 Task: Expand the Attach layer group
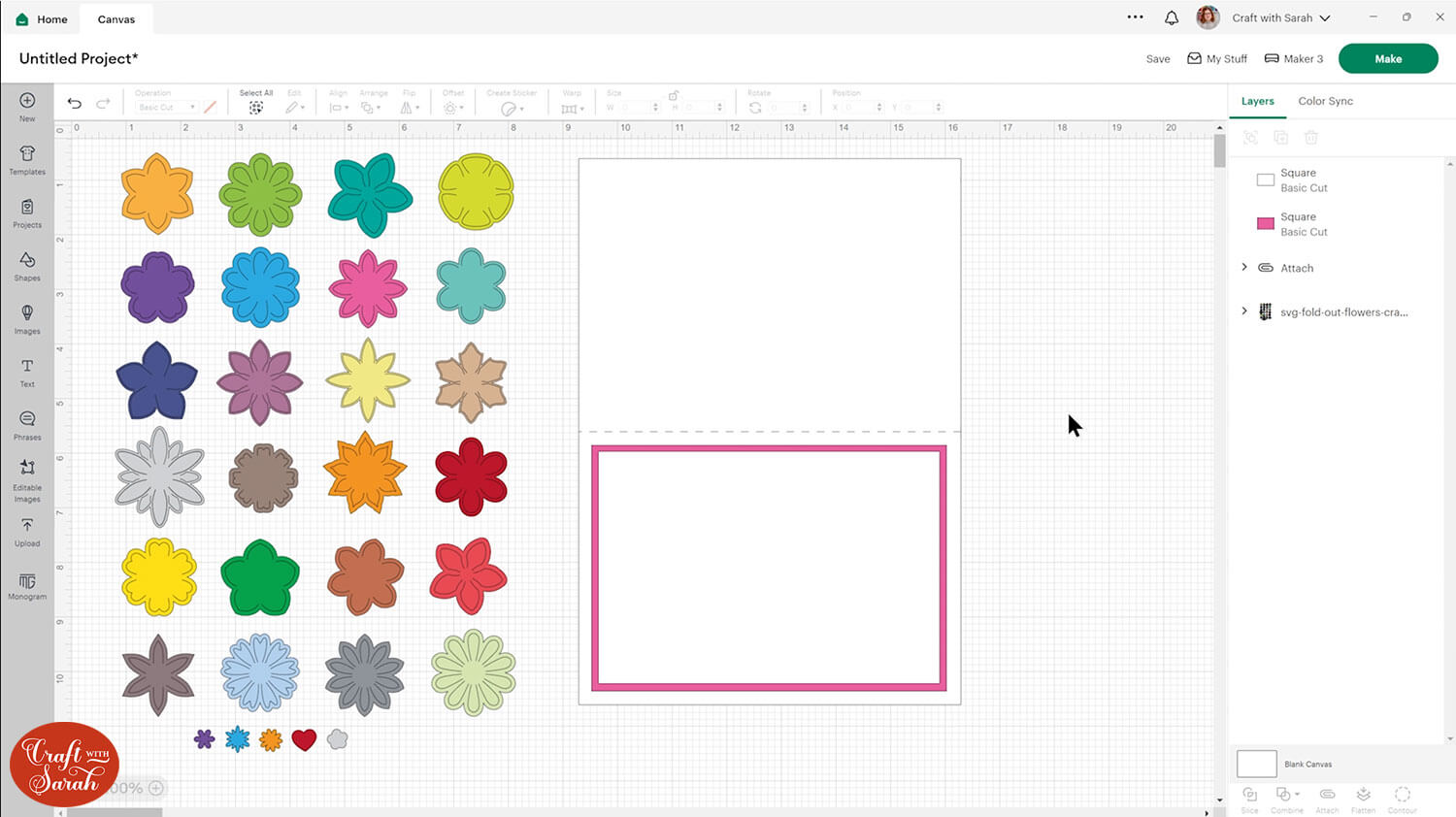click(x=1244, y=268)
